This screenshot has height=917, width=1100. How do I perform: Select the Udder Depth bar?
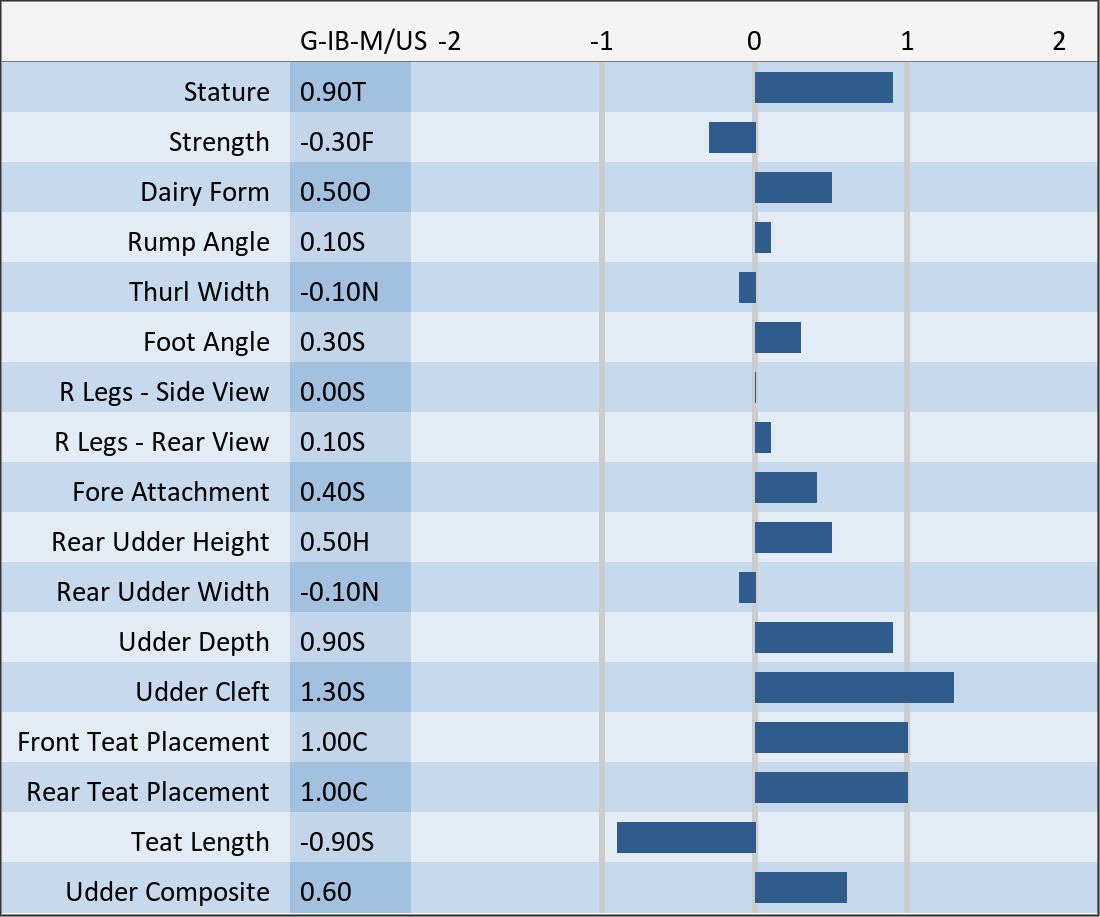(823, 638)
